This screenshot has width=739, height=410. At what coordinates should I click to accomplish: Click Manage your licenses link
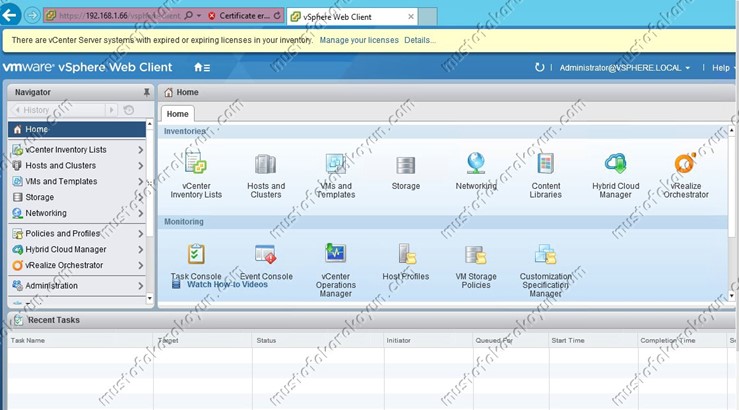359,40
